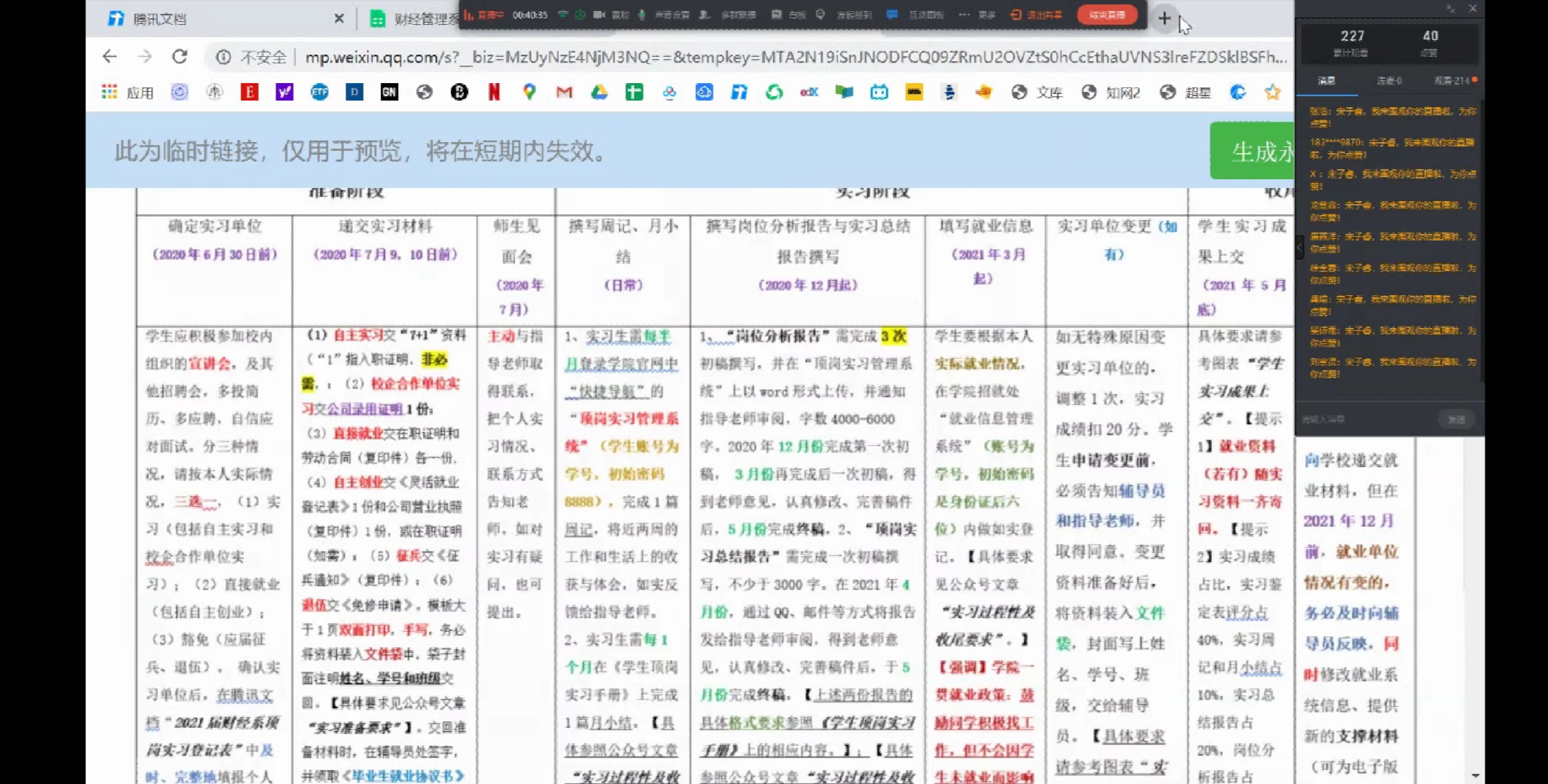Click the microphone icon in live toolbar

click(641, 15)
